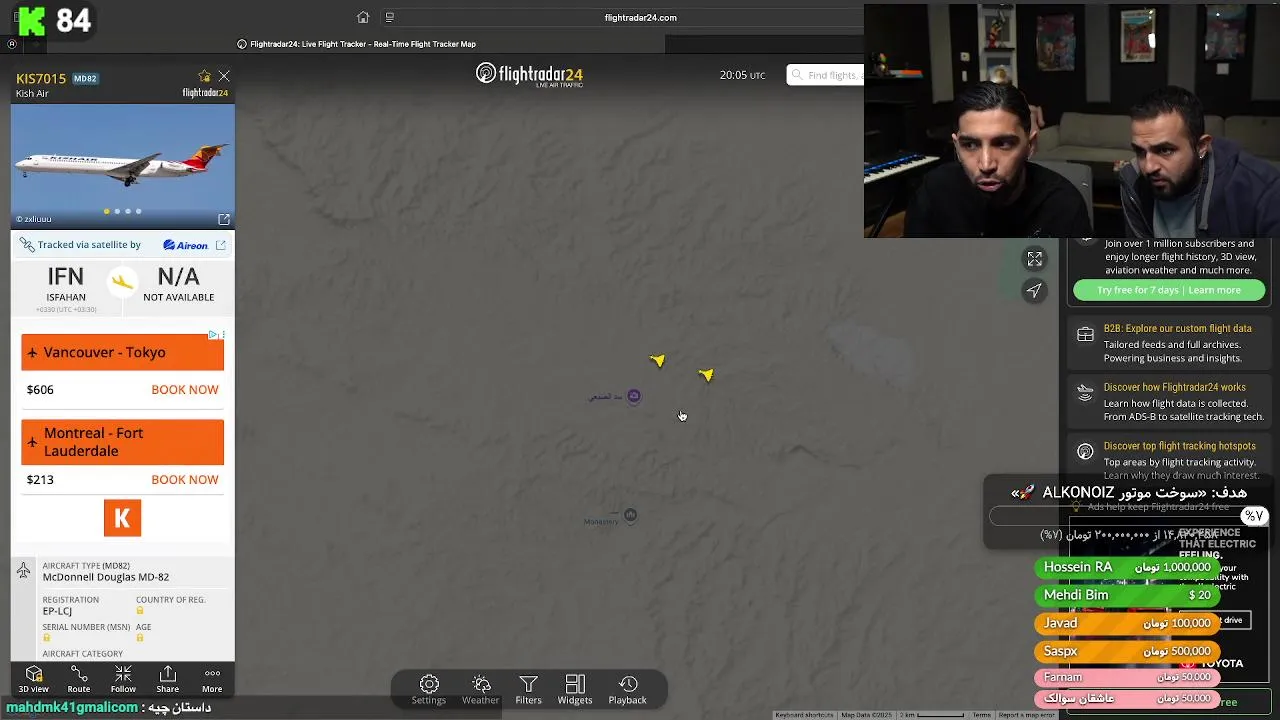Click the locked Country of Reg. icon

(x=140, y=611)
